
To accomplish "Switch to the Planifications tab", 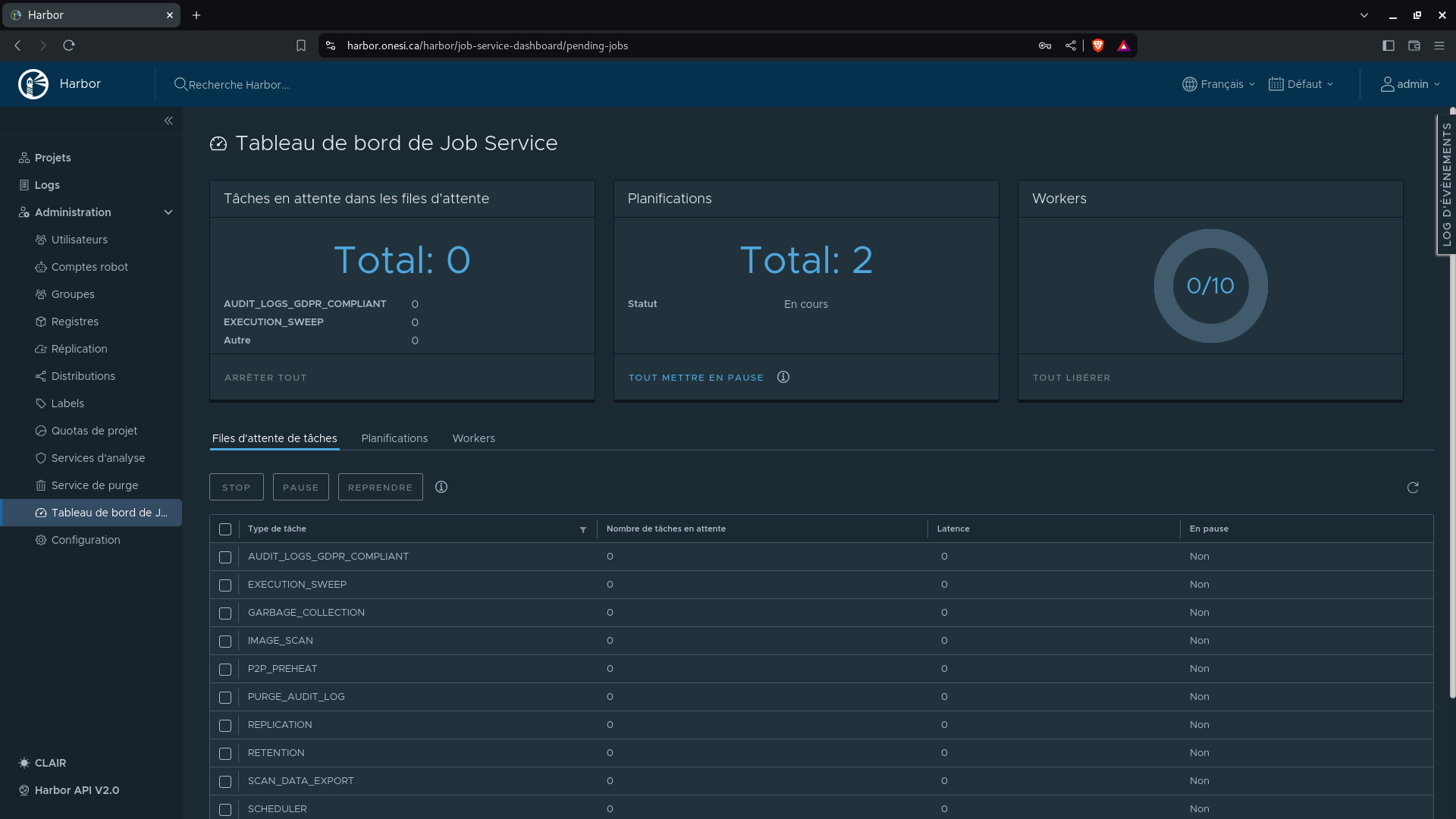I will click(x=394, y=438).
